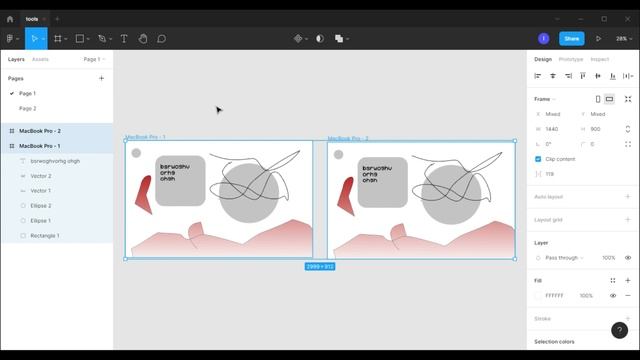Open the Frame tool options arrow
The width and height of the screenshot is (640, 360).
pyautogui.click(x=66, y=39)
